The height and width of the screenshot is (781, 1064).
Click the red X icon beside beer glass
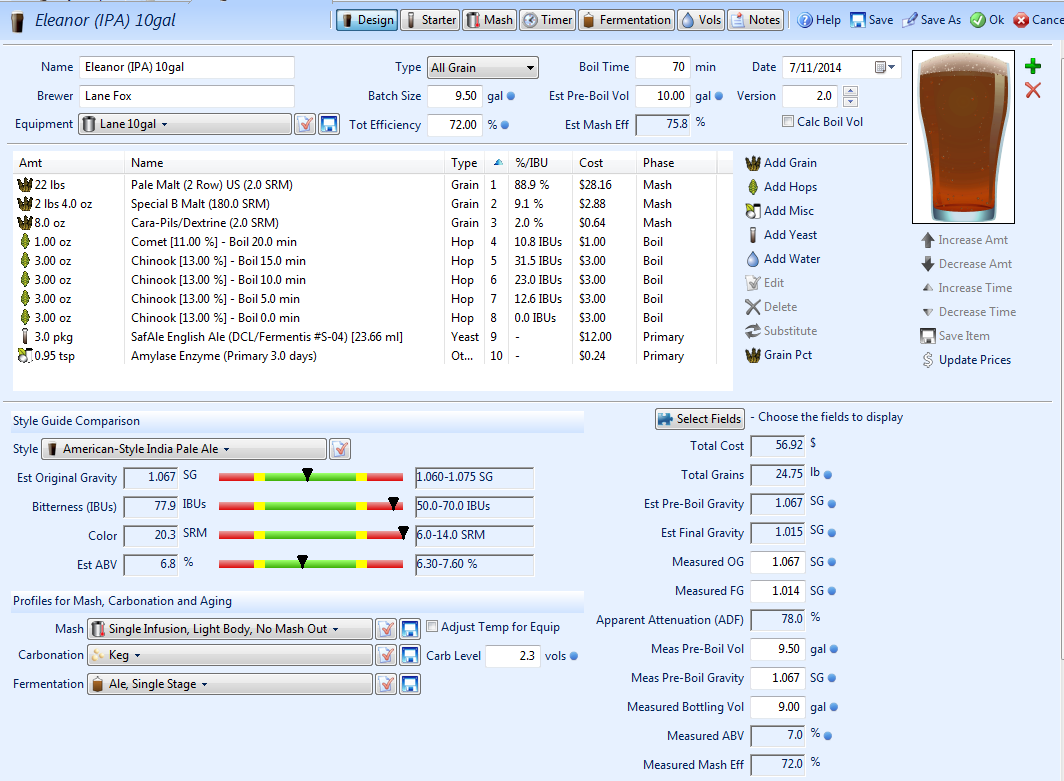[1033, 91]
